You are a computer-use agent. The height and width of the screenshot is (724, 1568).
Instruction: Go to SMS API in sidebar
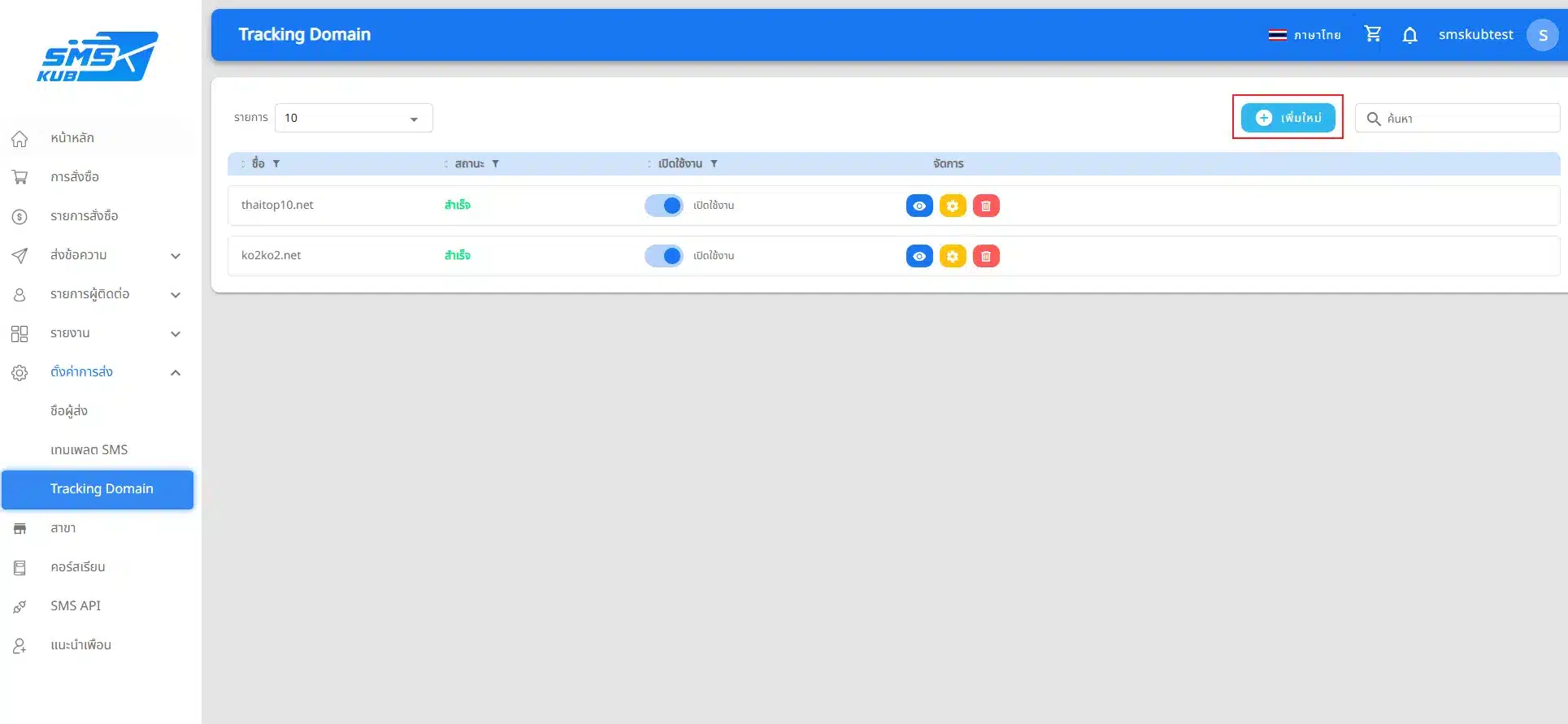click(76, 605)
